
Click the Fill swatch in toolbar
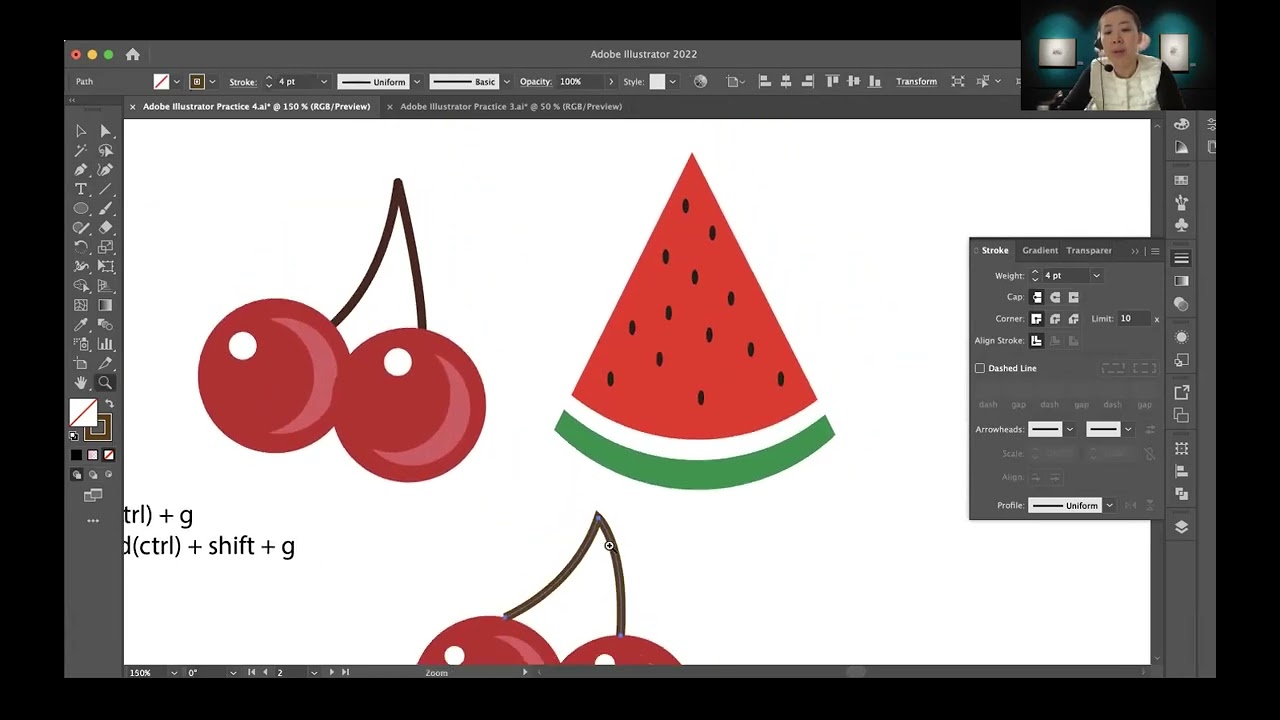point(83,412)
